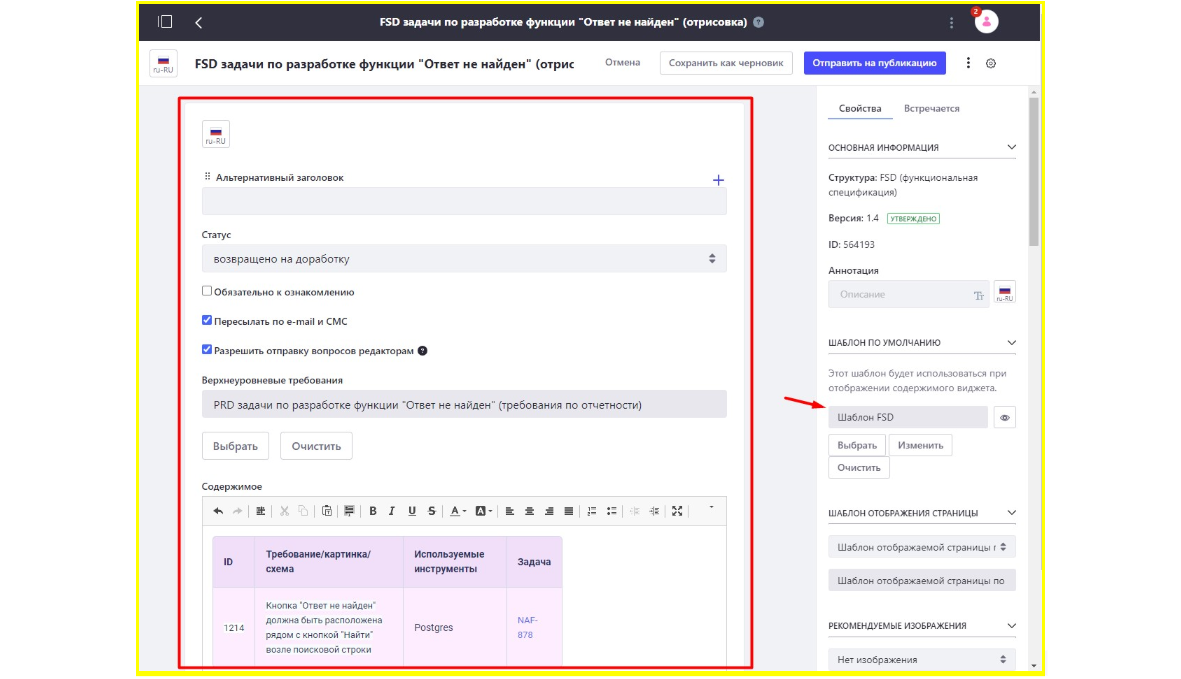Click Redo arrow in editor toolbar
Screen dimensions: 1181x679
[237, 511]
